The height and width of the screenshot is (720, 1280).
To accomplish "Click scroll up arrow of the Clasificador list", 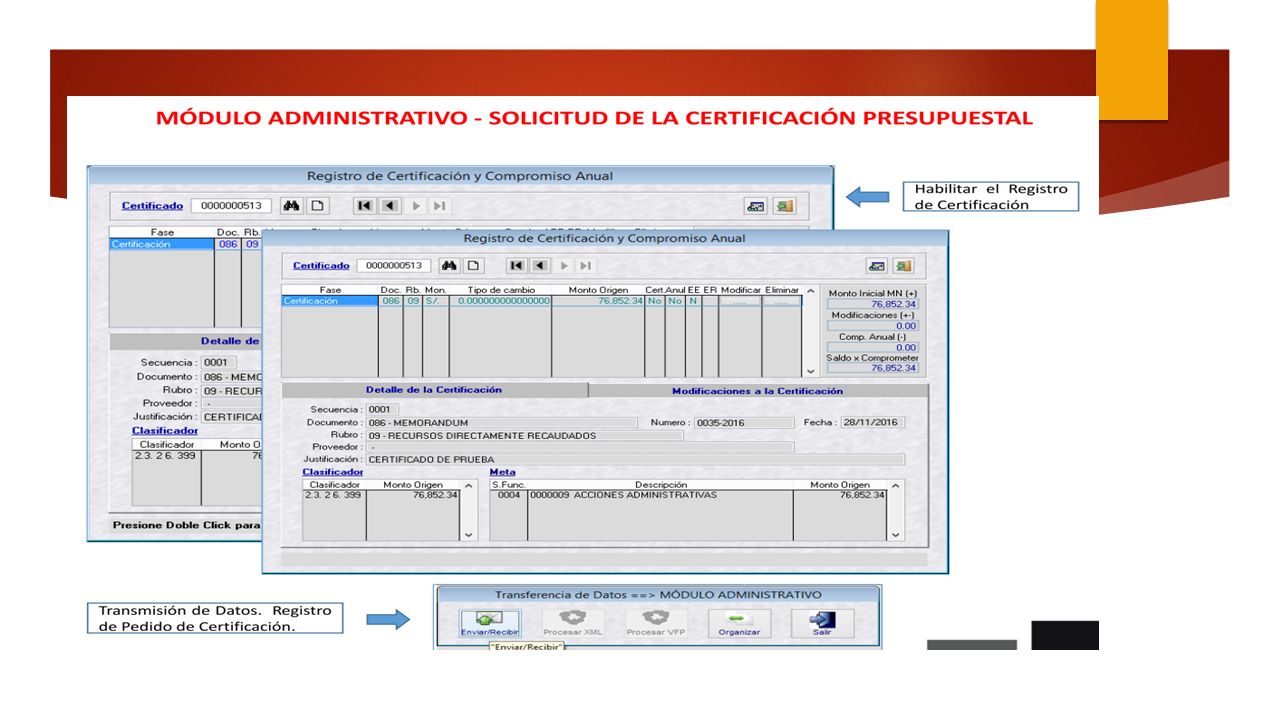I will point(469,486).
